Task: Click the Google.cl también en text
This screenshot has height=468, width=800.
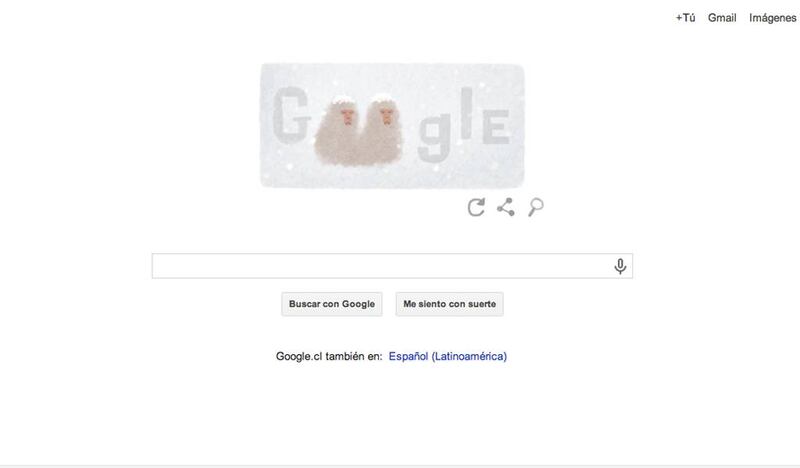Action: click(x=329, y=356)
